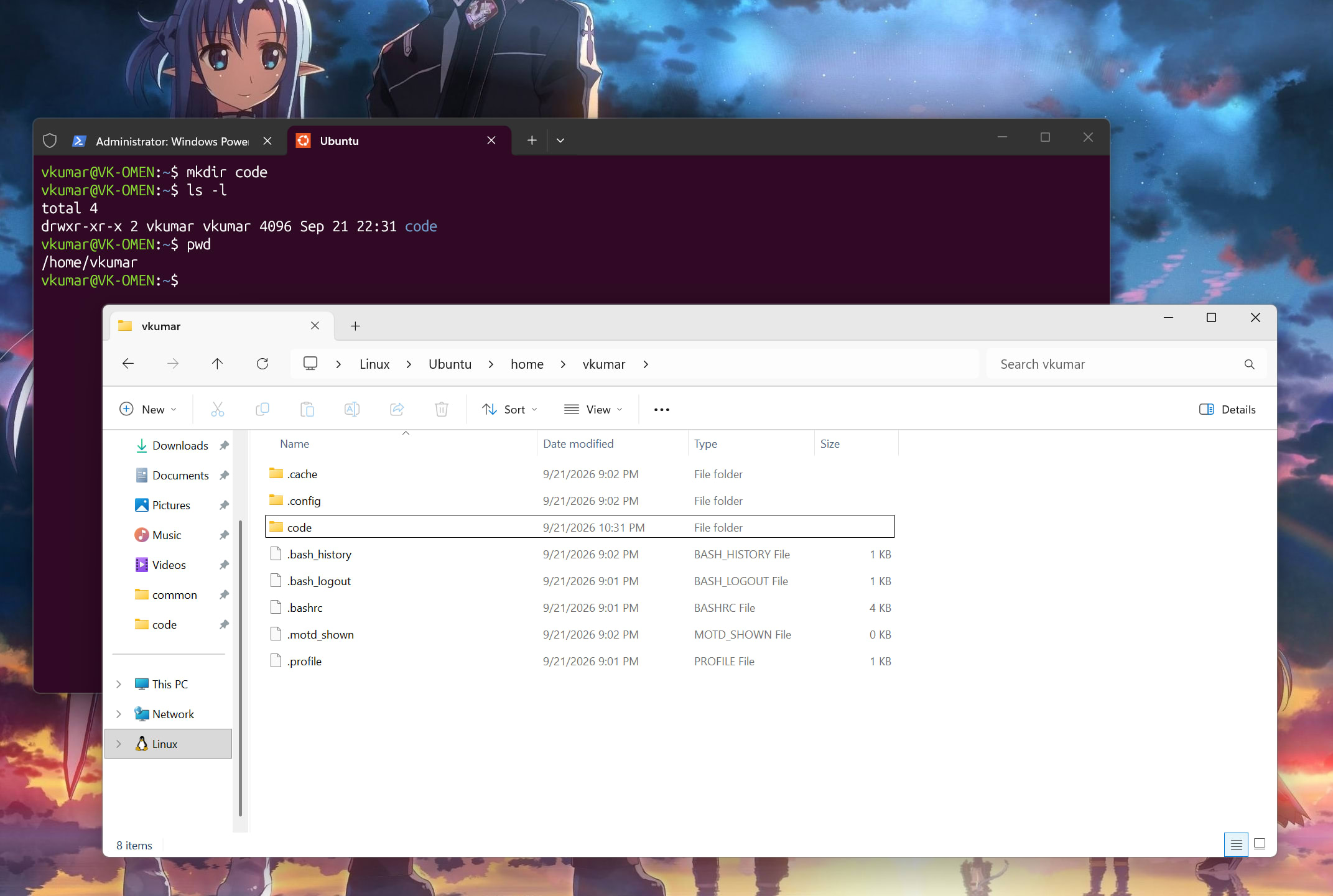Screen dimensions: 1333x896
Task: Close the Administrator PowerShell tab
Action: tap(267, 141)
